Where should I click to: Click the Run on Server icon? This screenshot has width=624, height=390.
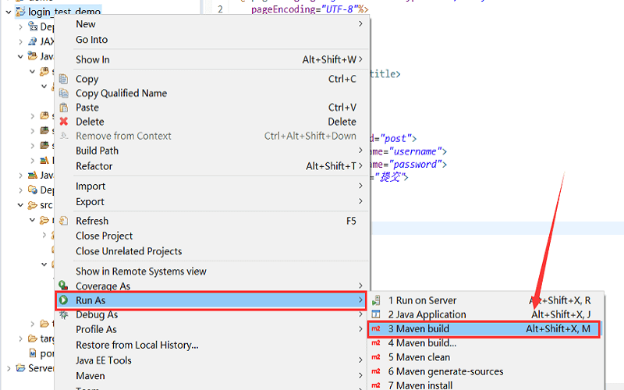(376, 300)
